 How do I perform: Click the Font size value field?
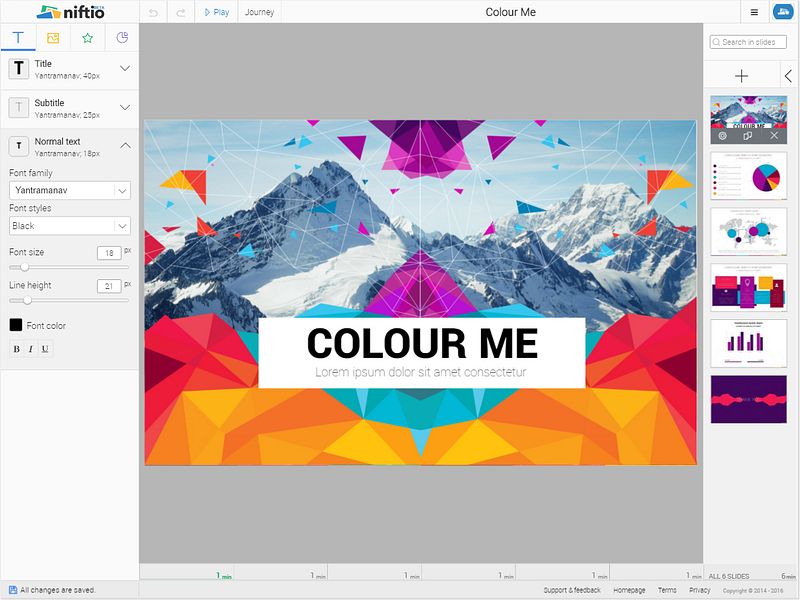point(109,253)
